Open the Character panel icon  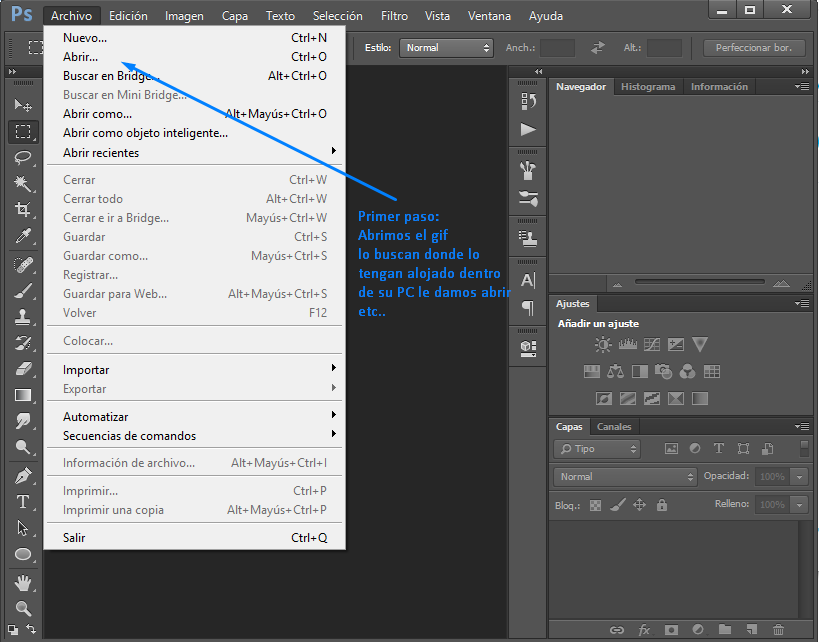click(528, 281)
